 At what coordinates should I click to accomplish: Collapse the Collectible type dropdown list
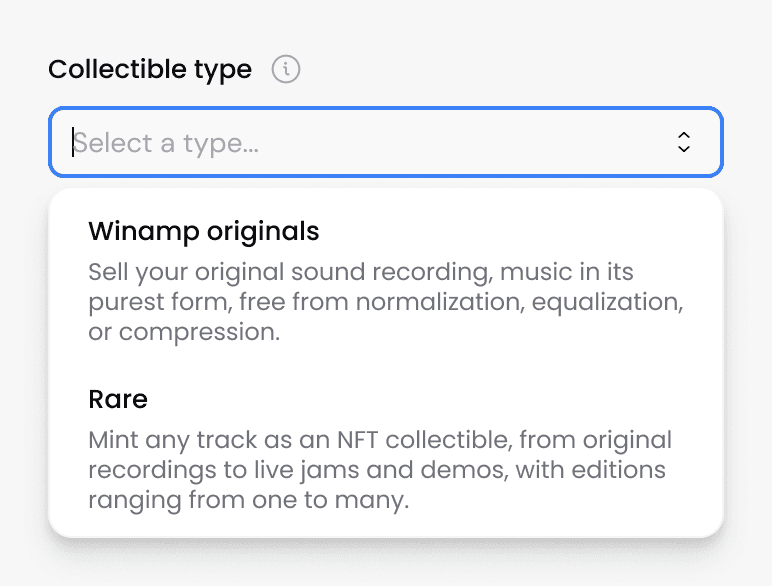coord(684,142)
